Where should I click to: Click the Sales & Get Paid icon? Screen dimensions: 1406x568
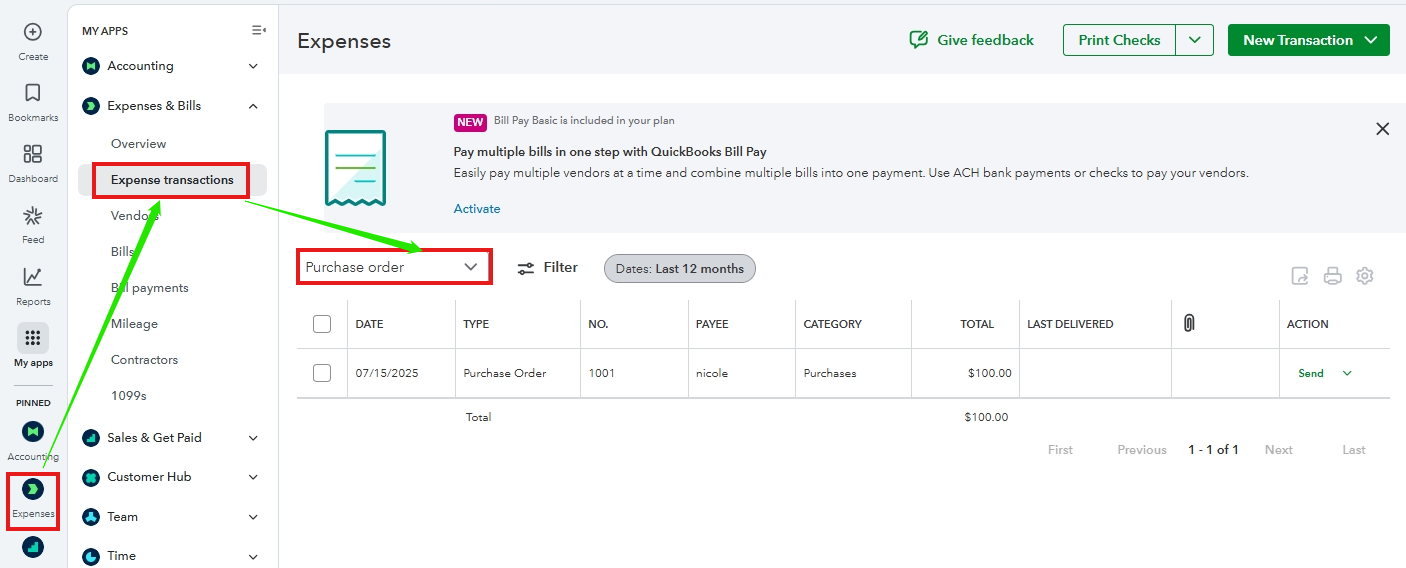pyautogui.click(x=91, y=437)
